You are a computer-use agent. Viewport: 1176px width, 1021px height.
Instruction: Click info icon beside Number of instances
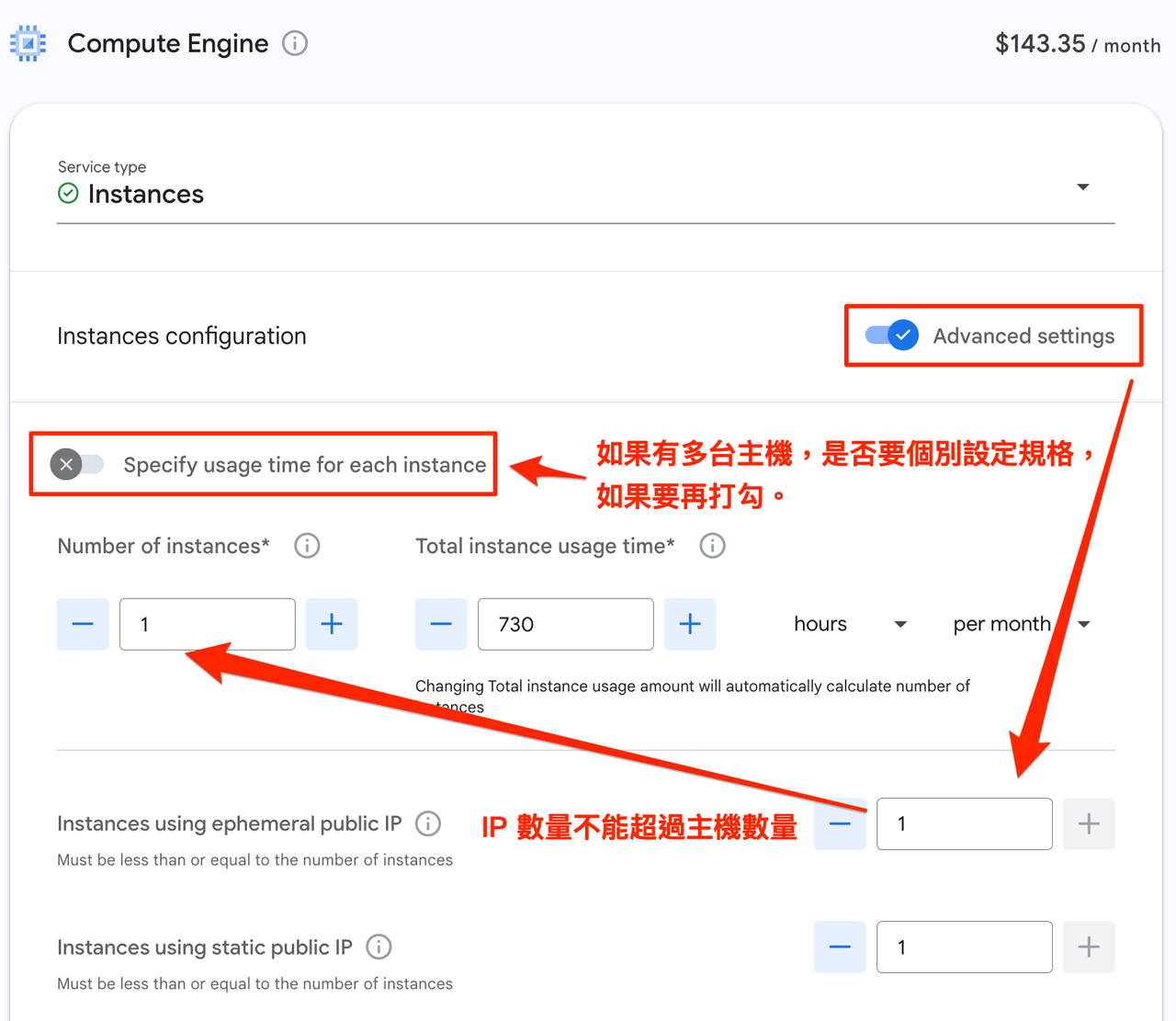pos(307,546)
